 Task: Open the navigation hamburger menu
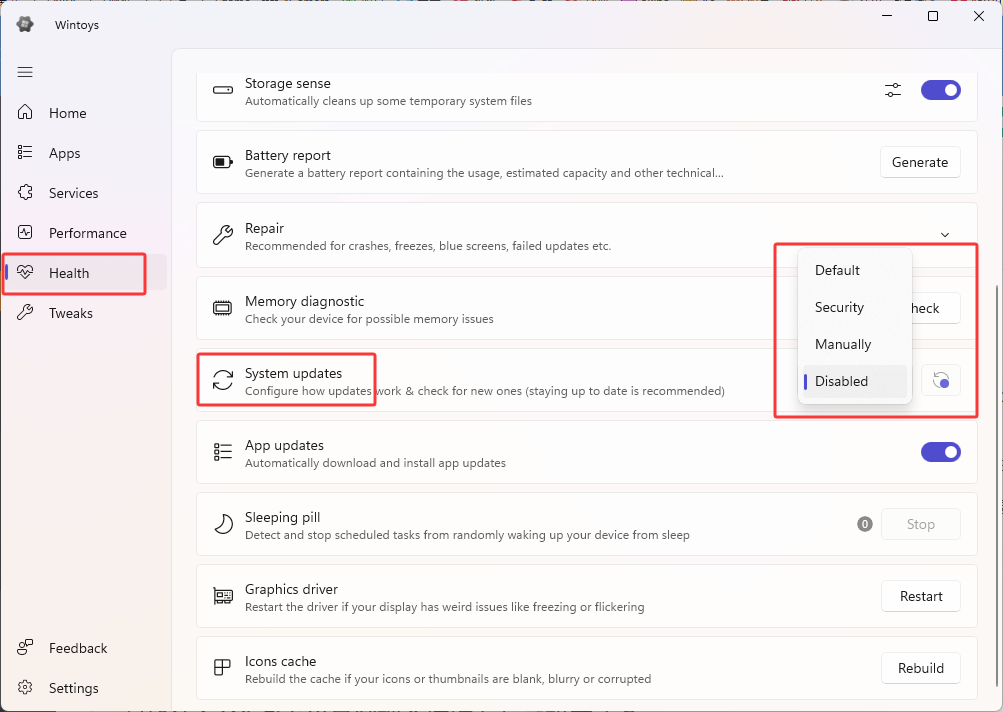[x=24, y=72]
